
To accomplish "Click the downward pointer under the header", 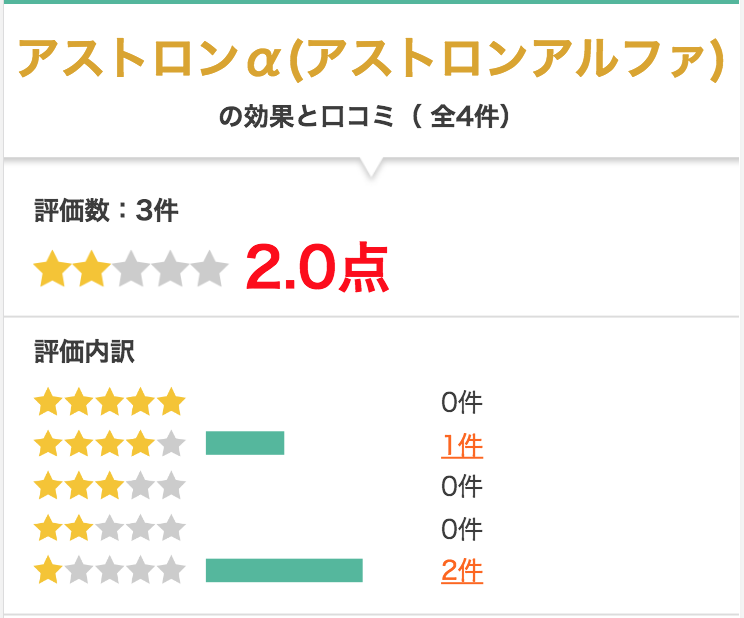I will [x=372, y=168].
